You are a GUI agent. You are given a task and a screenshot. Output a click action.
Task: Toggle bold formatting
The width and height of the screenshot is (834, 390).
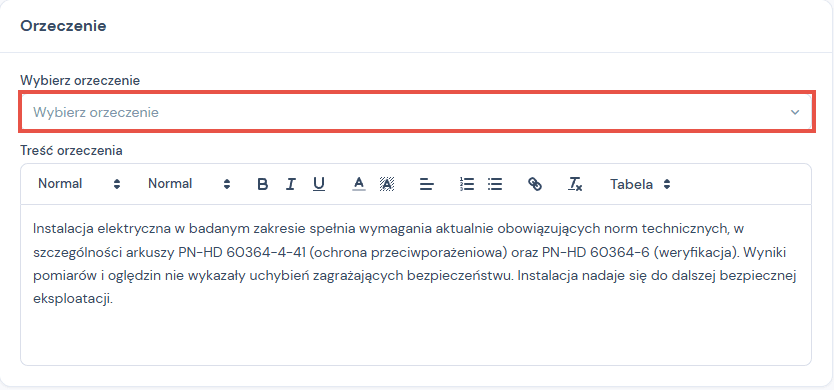click(x=262, y=184)
